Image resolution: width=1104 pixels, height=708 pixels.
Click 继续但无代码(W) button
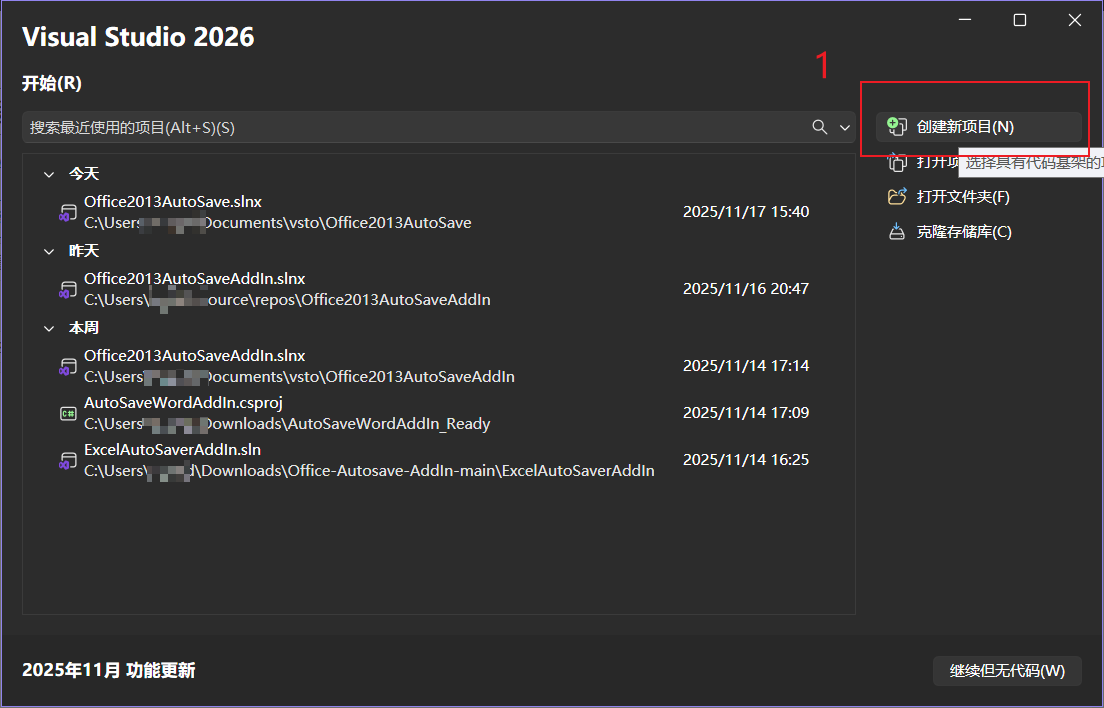point(1007,671)
